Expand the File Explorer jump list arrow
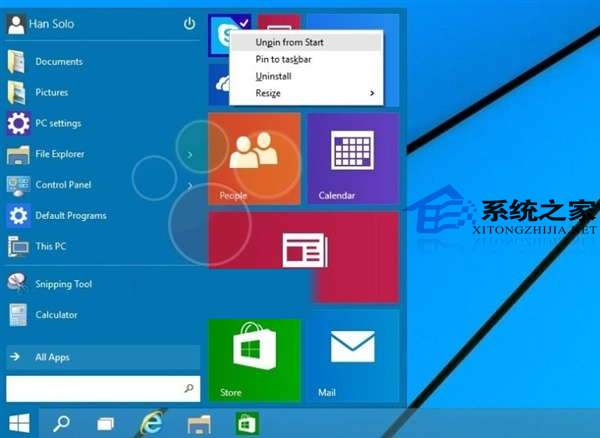Screen dimensions: 600x438 [x=190, y=154]
